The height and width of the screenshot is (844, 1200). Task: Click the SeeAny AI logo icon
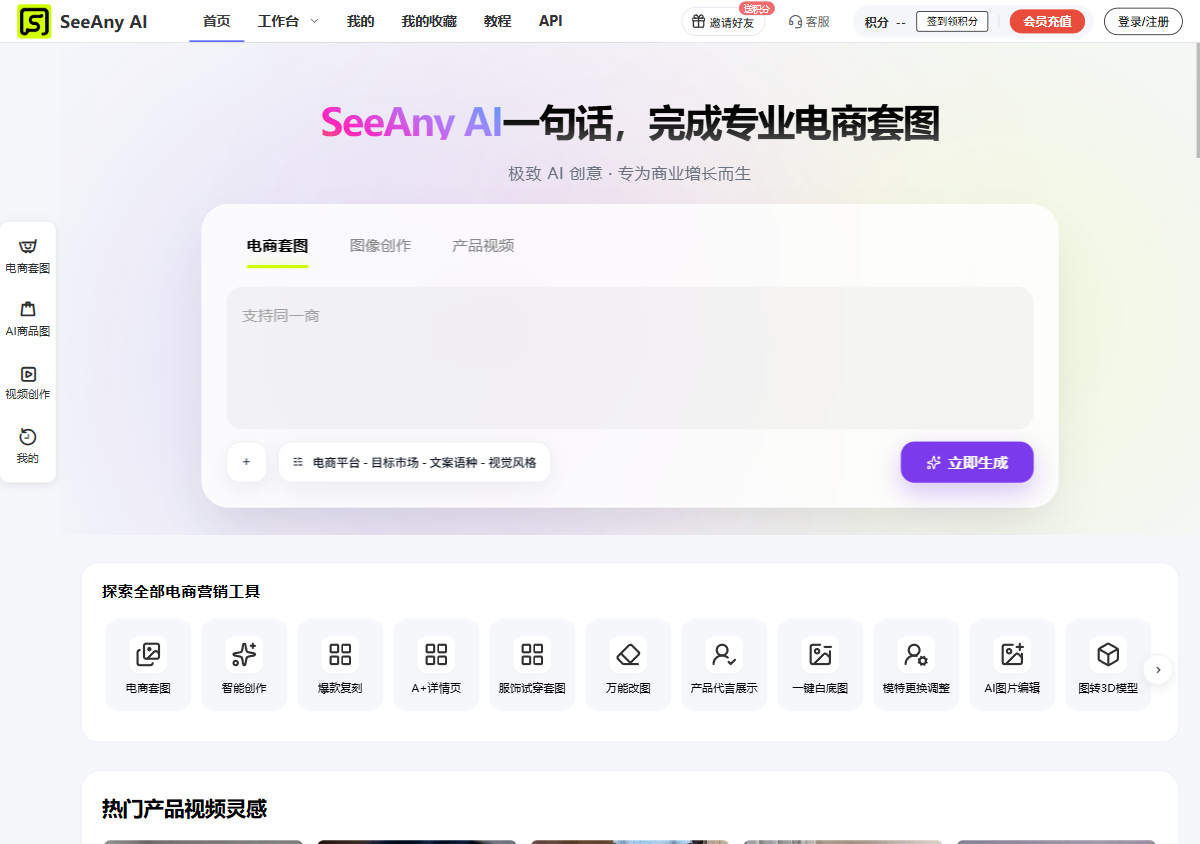(x=34, y=21)
